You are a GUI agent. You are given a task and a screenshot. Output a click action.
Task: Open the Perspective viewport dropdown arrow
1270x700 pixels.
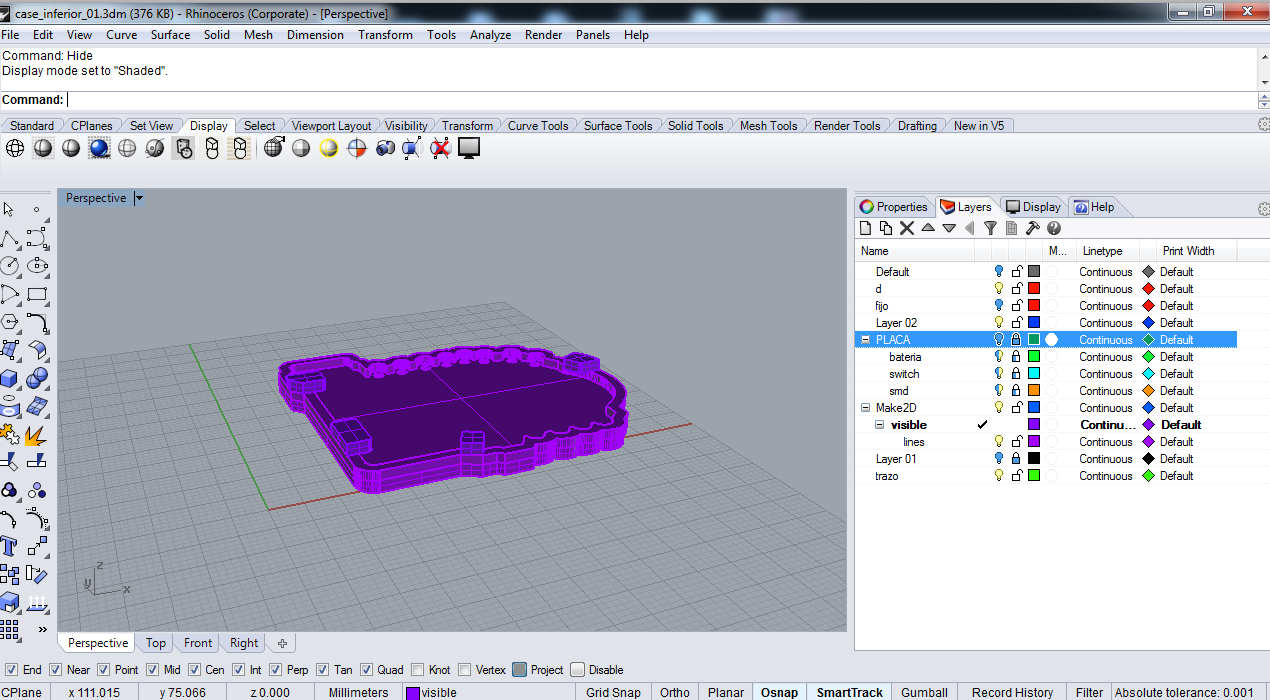[x=139, y=198]
